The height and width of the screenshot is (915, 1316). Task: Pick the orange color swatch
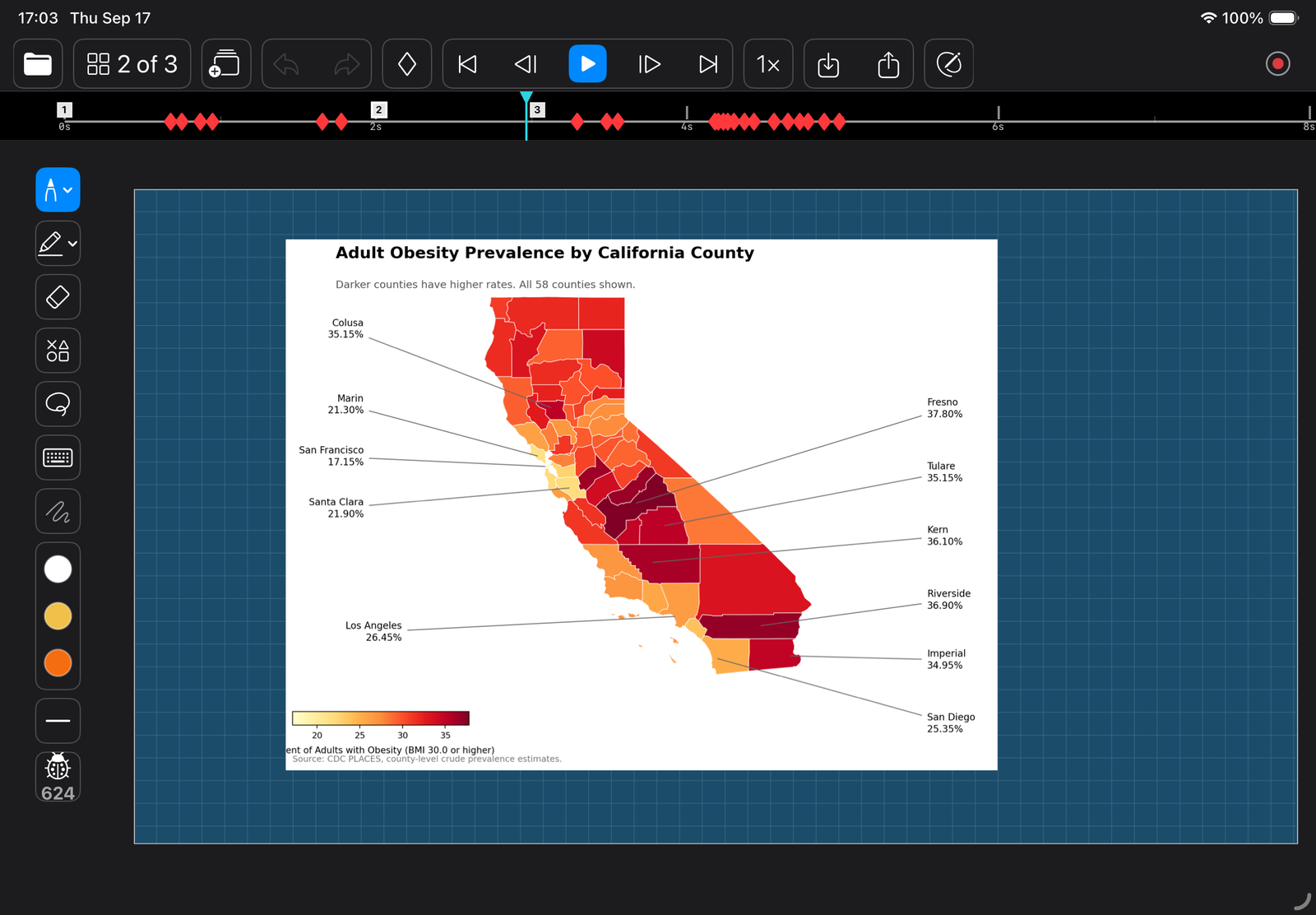click(x=58, y=662)
